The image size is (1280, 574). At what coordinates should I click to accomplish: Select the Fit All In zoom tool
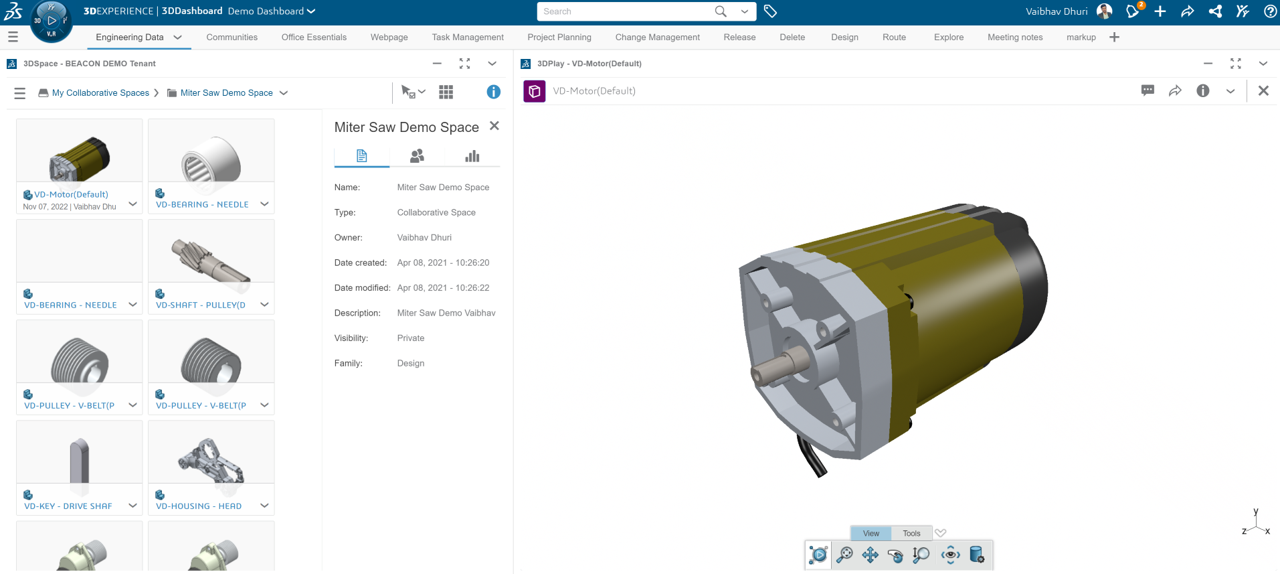(845, 555)
